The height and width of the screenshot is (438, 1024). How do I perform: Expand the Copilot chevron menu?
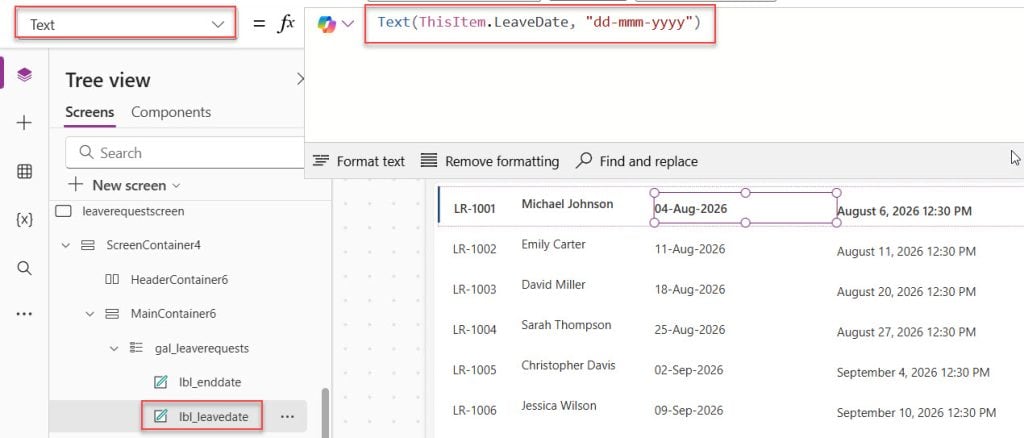coord(347,24)
